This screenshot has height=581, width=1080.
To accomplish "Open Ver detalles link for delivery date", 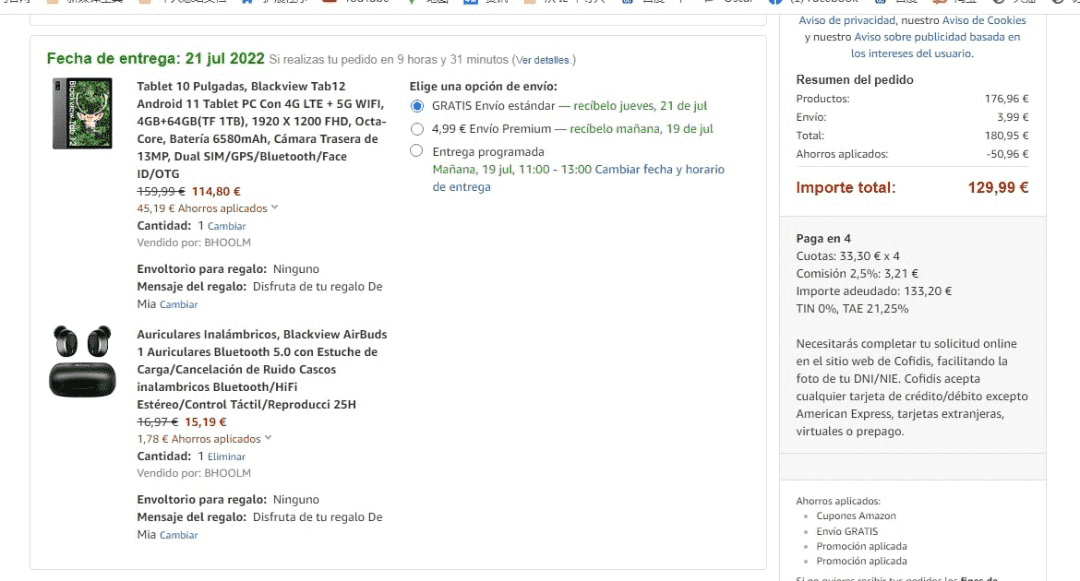I will [x=543, y=60].
